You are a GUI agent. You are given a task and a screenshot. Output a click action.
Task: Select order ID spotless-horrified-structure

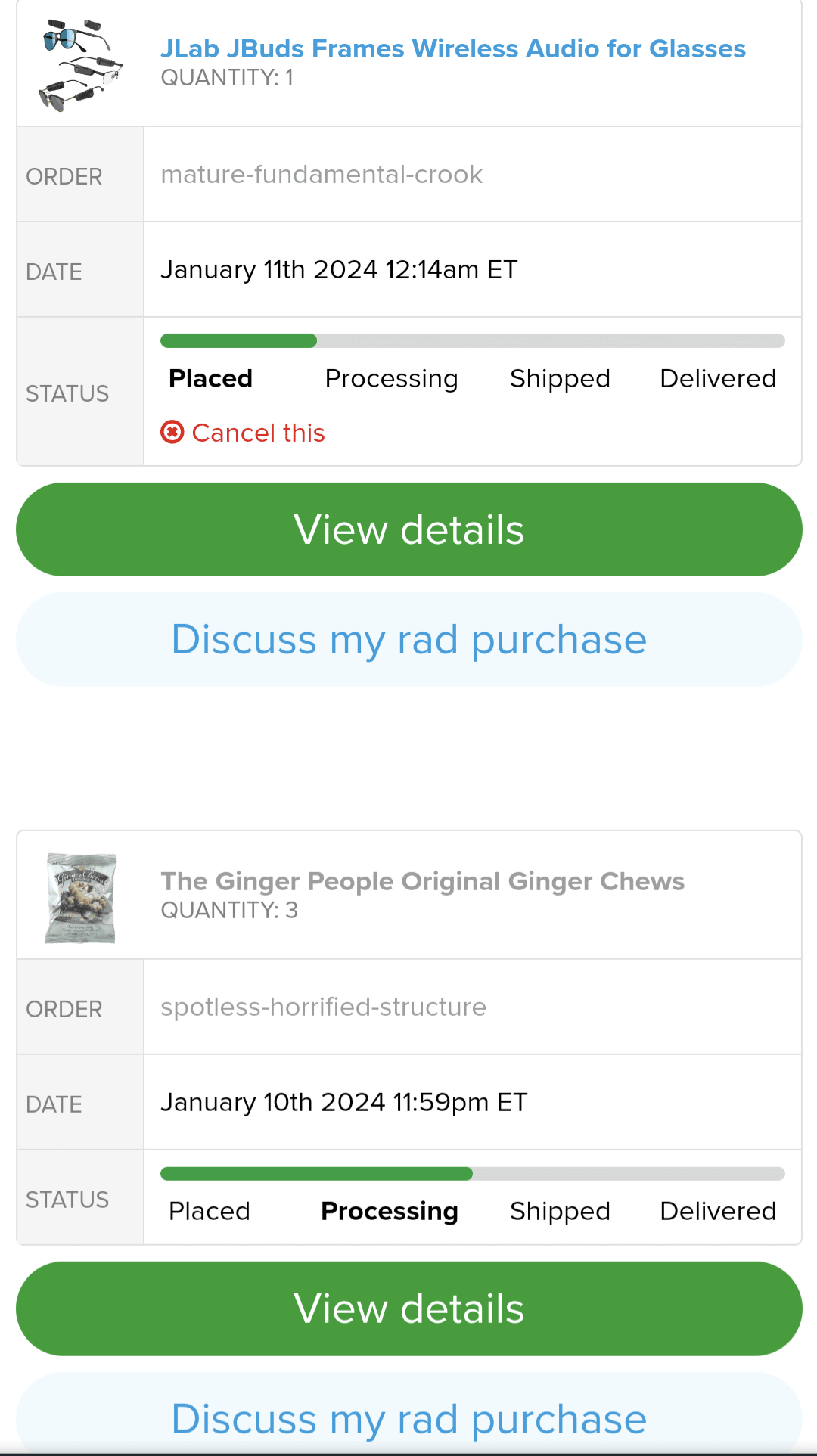pos(323,1007)
